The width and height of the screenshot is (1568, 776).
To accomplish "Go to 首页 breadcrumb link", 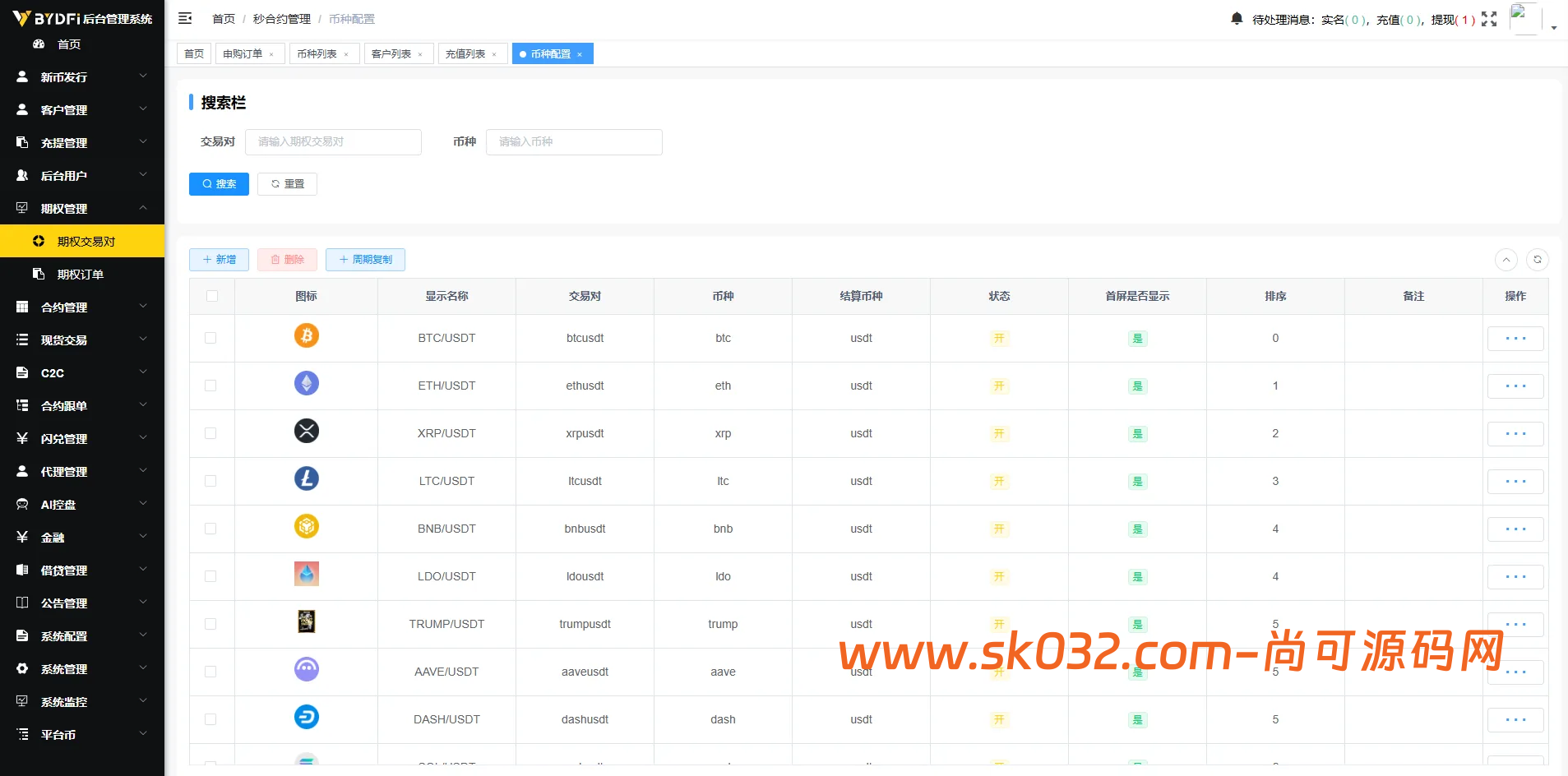I will pyautogui.click(x=224, y=19).
